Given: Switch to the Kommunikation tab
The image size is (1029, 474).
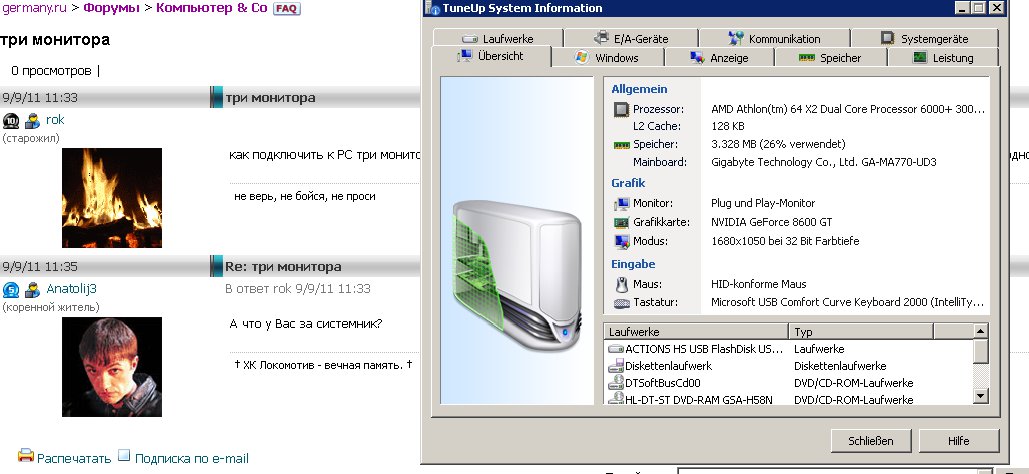Looking at the screenshot, I should 774,38.
